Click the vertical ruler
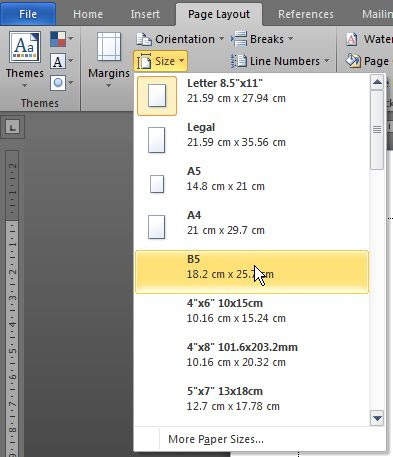 click(x=12, y=303)
